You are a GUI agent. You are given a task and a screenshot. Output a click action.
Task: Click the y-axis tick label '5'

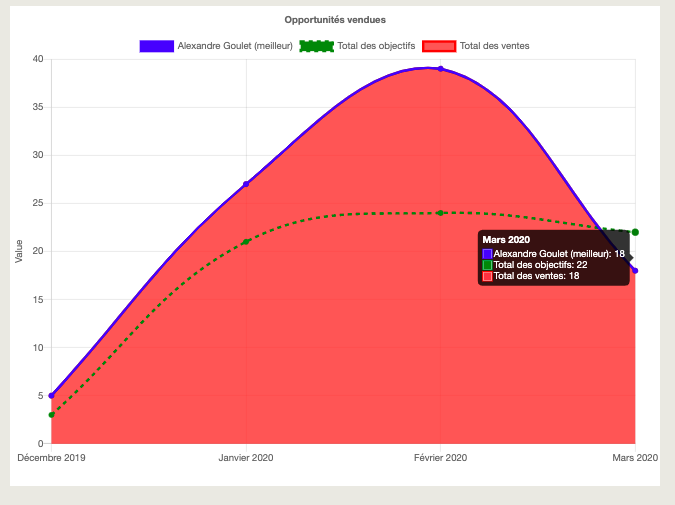[x=40, y=395]
